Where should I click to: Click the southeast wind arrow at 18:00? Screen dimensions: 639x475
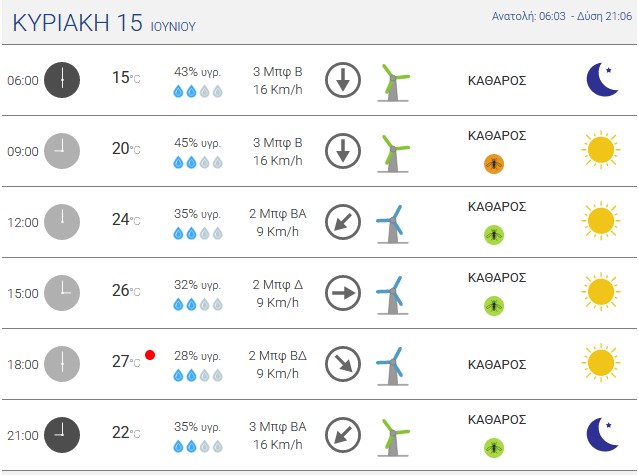point(343,364)
